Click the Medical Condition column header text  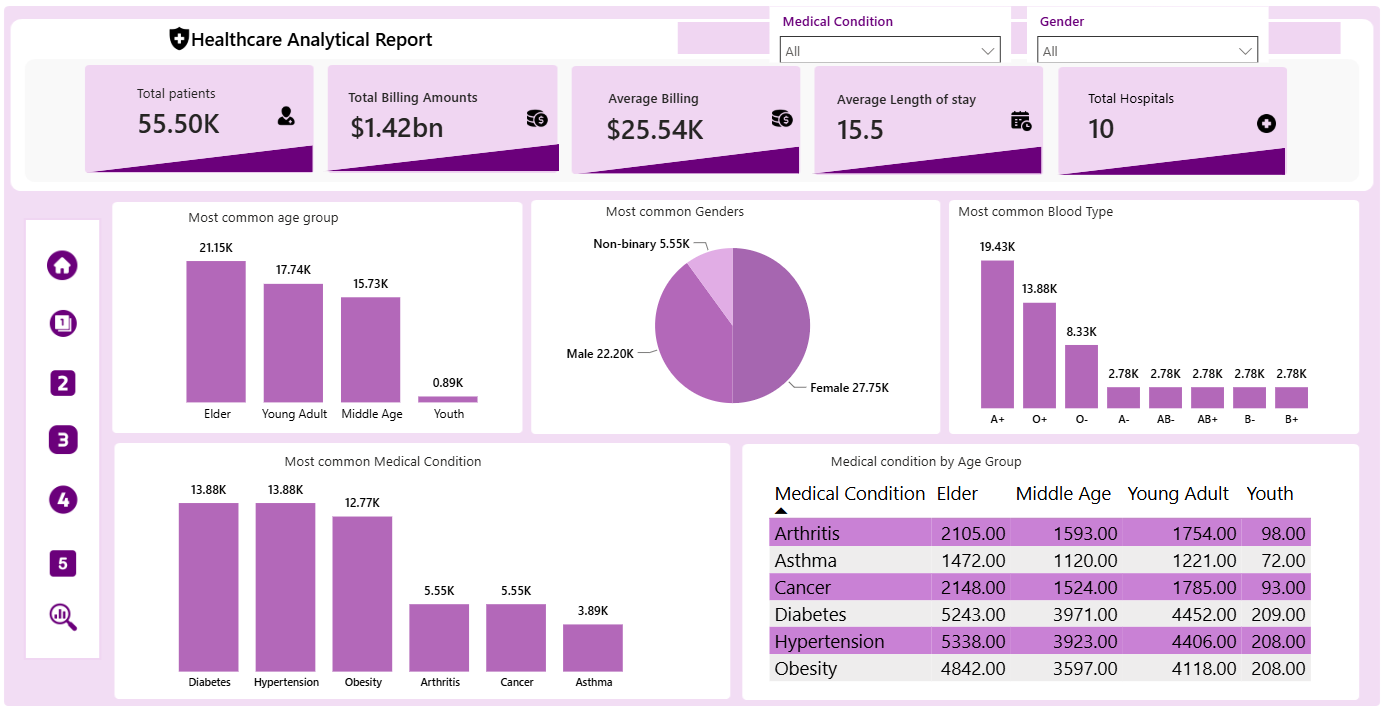point(850,493)
